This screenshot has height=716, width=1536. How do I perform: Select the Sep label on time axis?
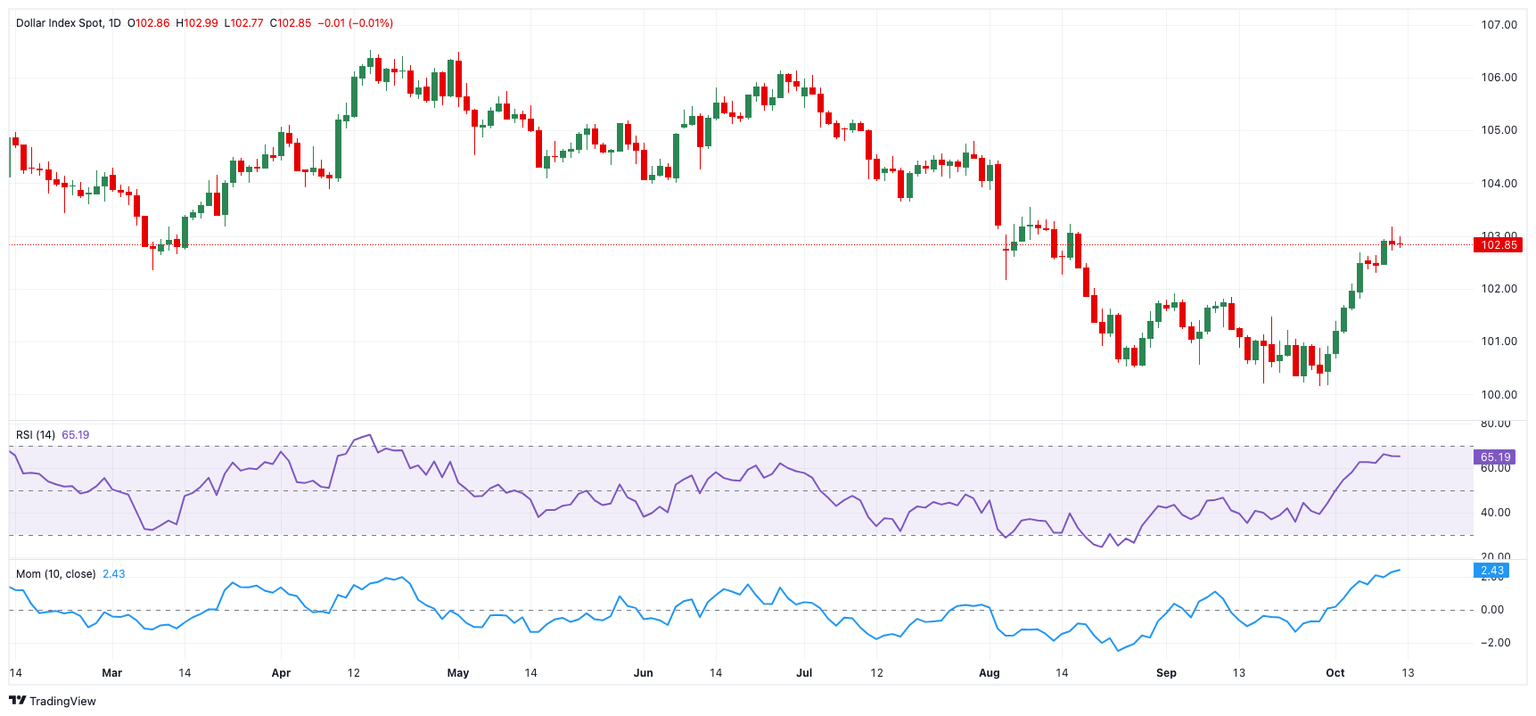[1166, 673]
